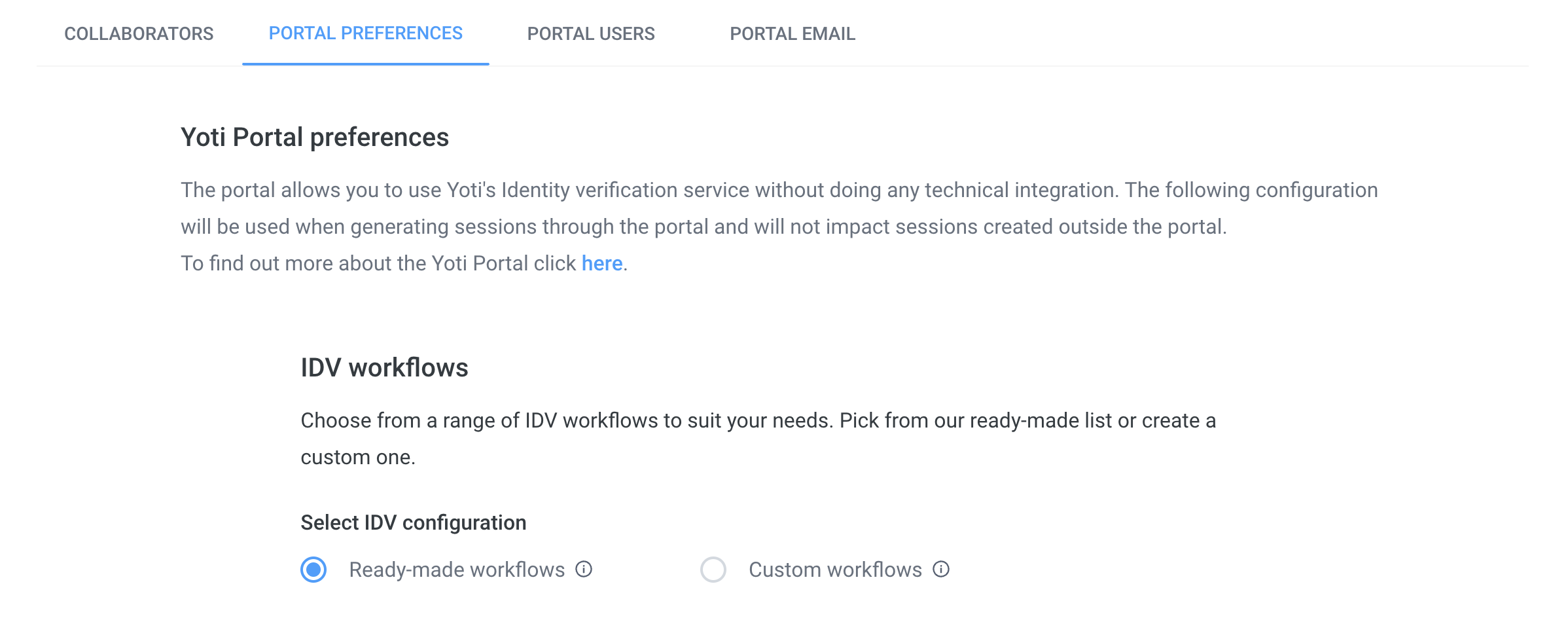The height and width of the screenshot is (639, 1568).
Task: Switch to the Portal Users tab
Action: [x=590, y=33]
